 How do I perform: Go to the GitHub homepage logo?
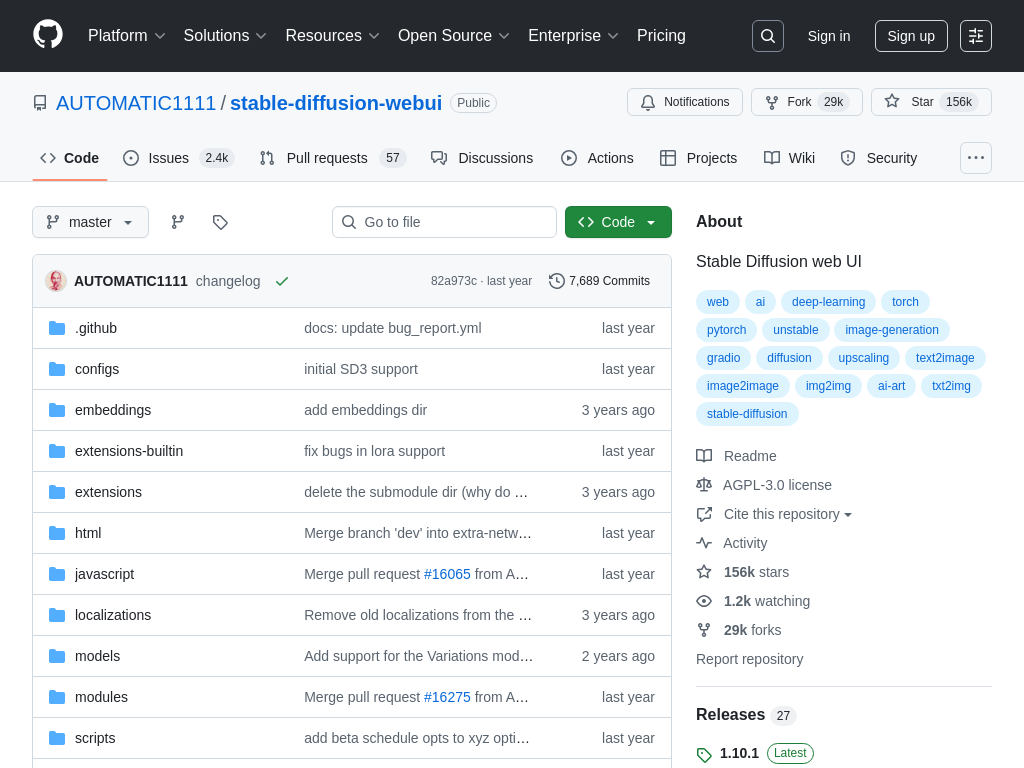(48, 35)
